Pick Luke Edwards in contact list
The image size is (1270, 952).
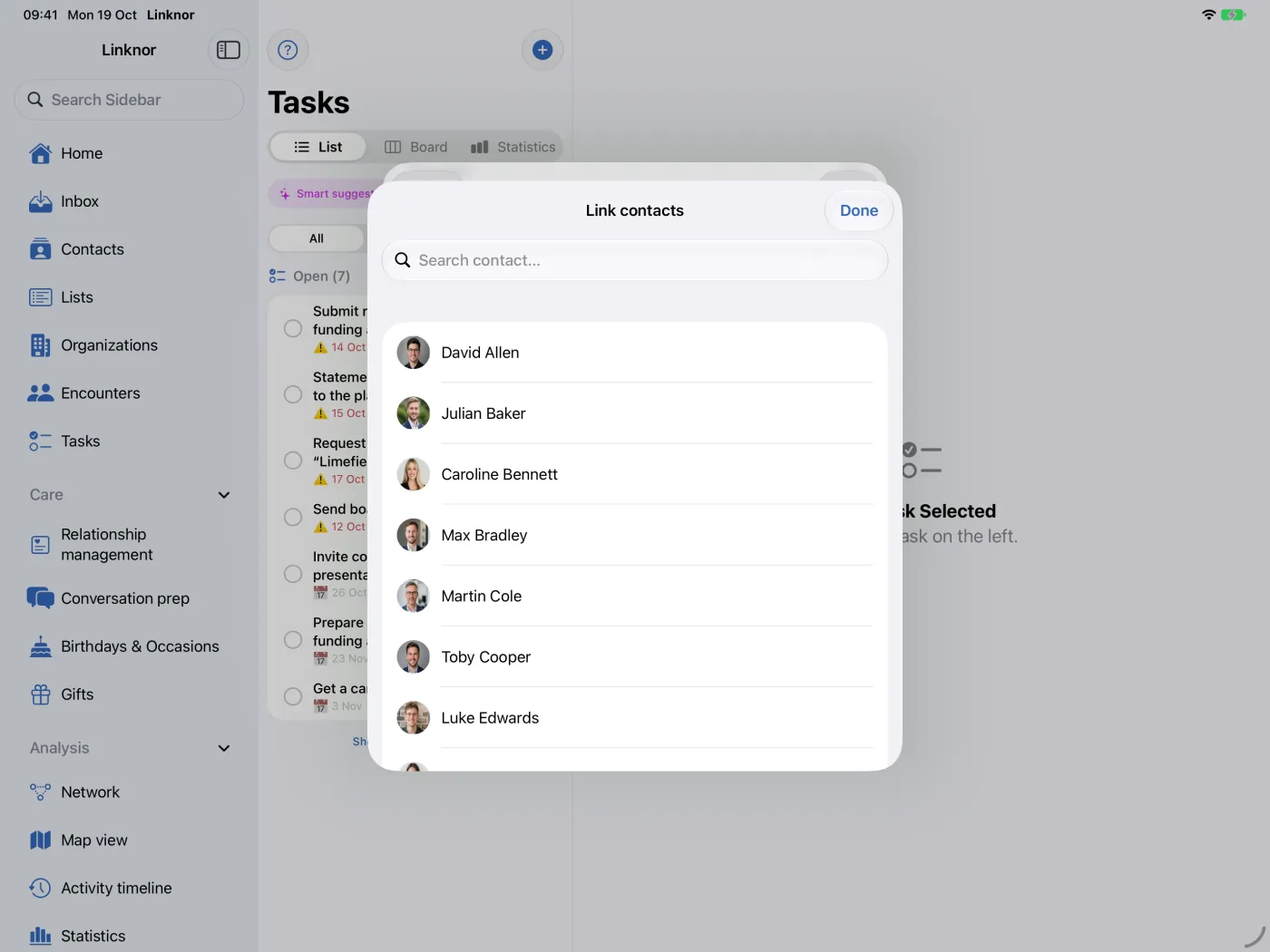[x=635, y=717]
